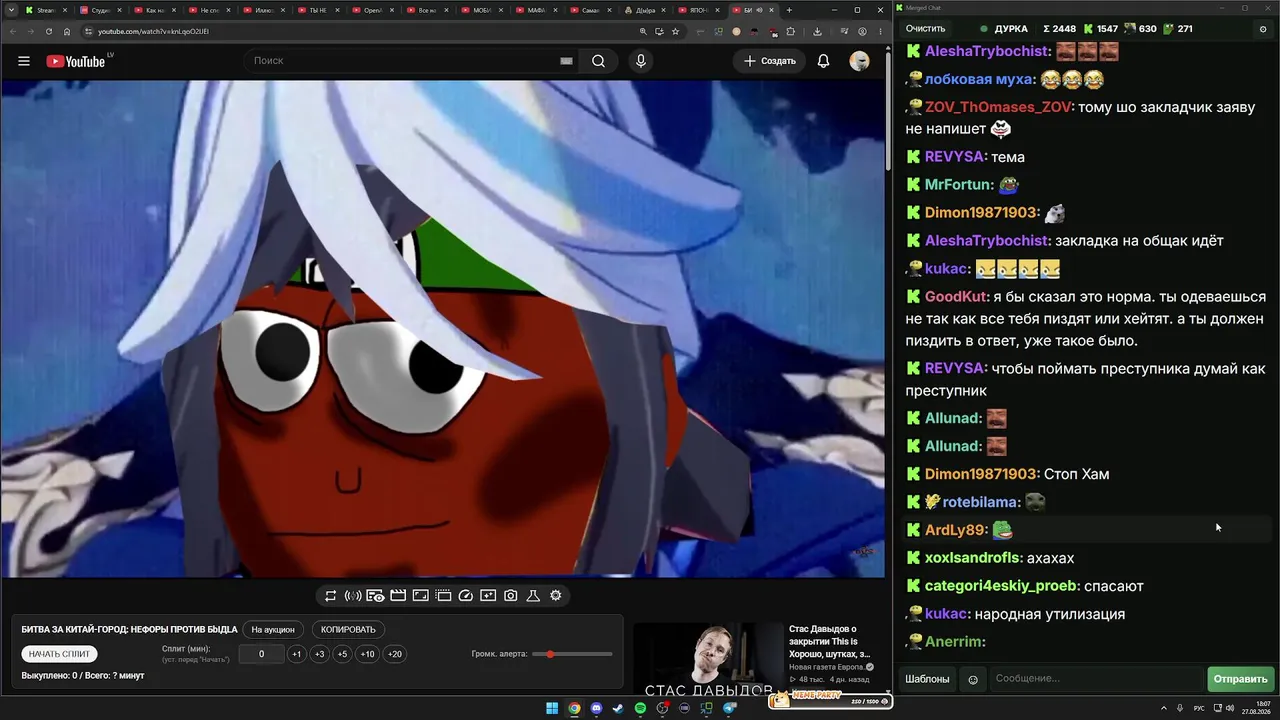
Task: Open the YouTube account avatar menu
Action: 859,61
